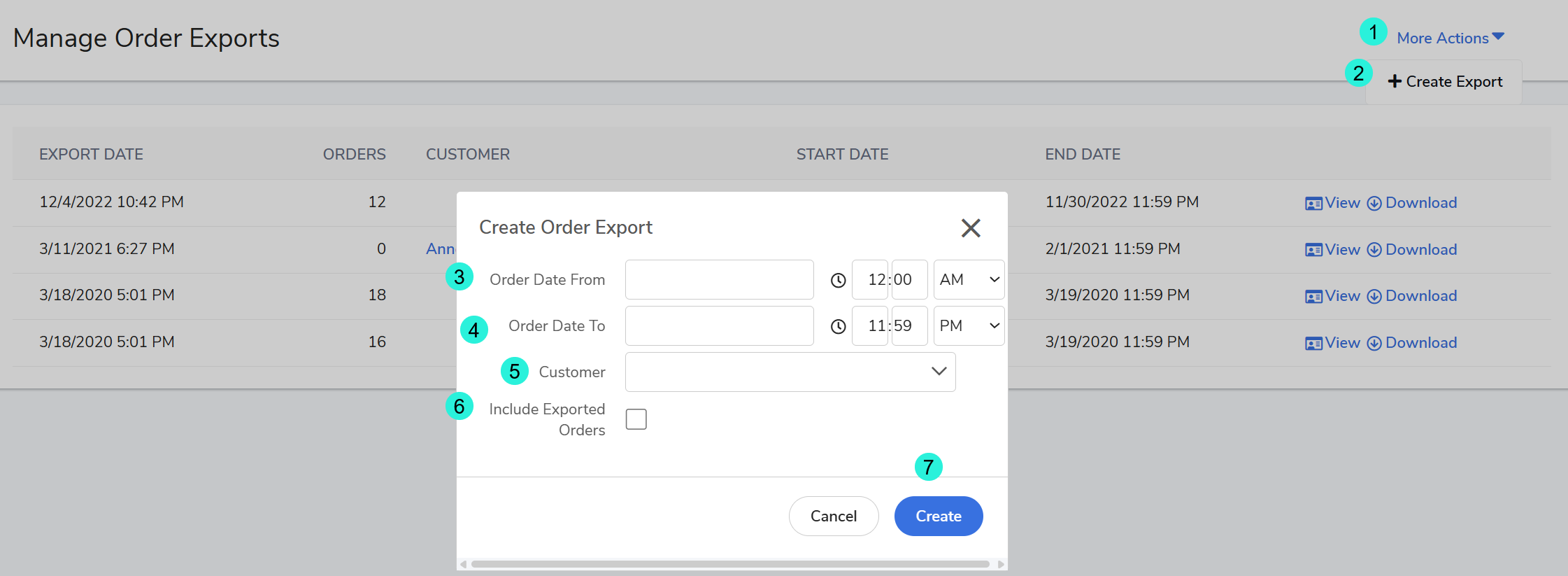Viewport: 1568px width, 576px height.
Task: Click the Cancel button
Action: coord(833,517)
